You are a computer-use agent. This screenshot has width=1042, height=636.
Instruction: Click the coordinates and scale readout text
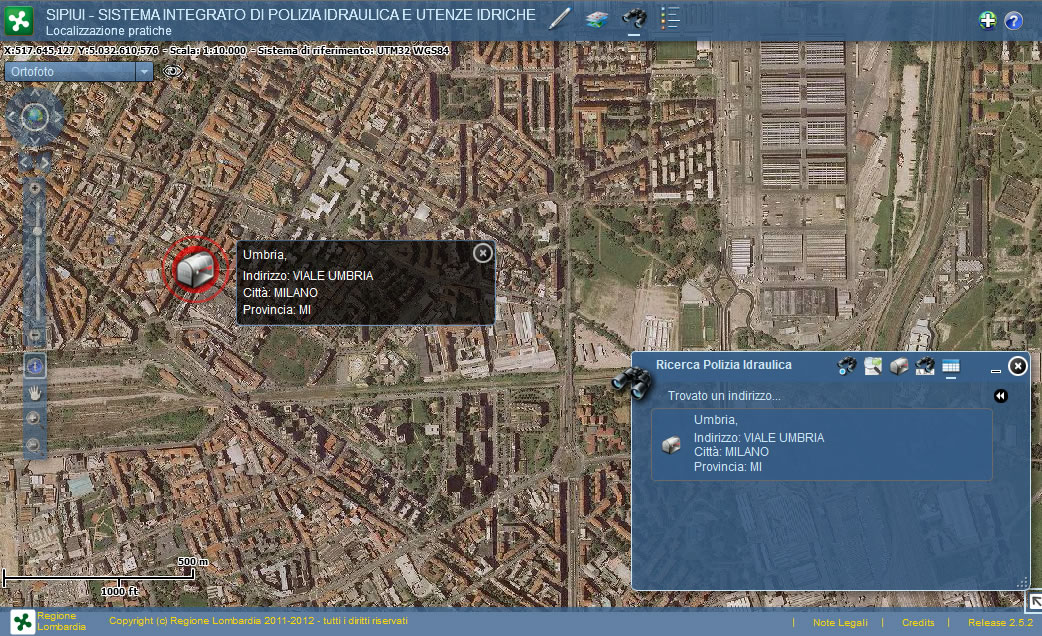pos(227,51)
